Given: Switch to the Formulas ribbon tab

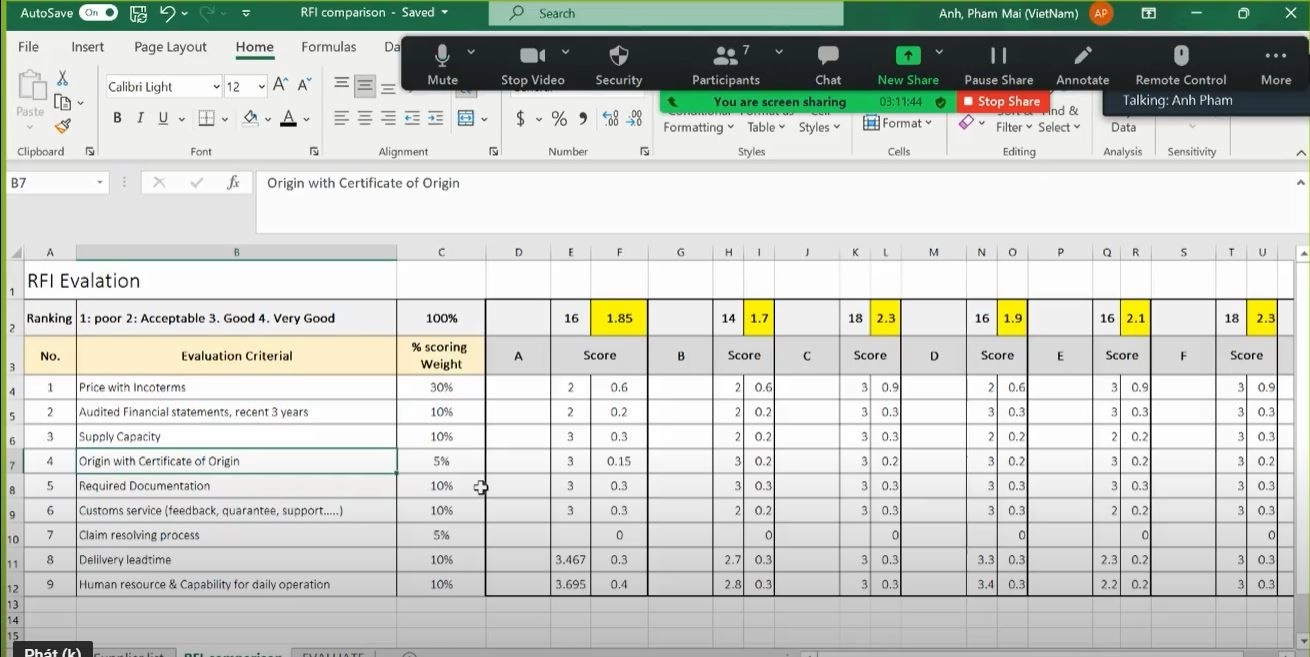Looking at the screenshot, I should click(x=328, y=47).
